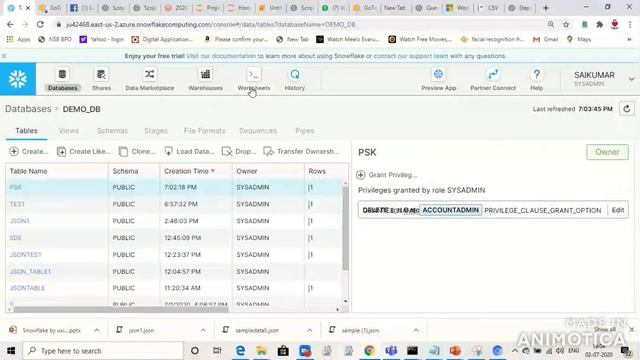Open the browser extensions puzzle icon
Screen dimensions: 640x360
click(599, 24)
